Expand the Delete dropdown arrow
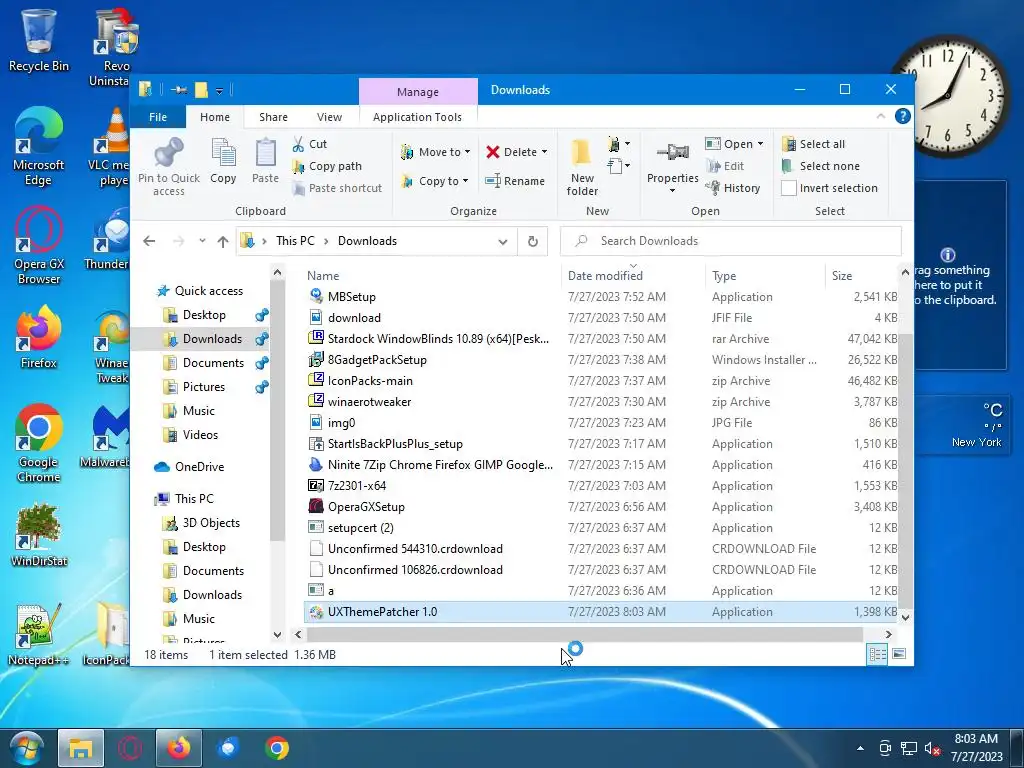Viewport: 1024px width, 768px height. [544, 152]
